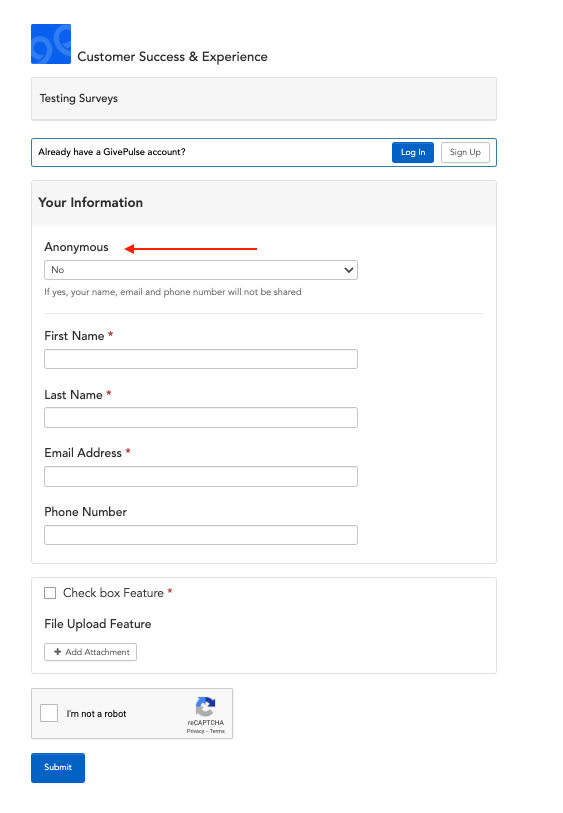Click the Log In button
The width and height of the screenshot is (563, 813).
point(413,152)
